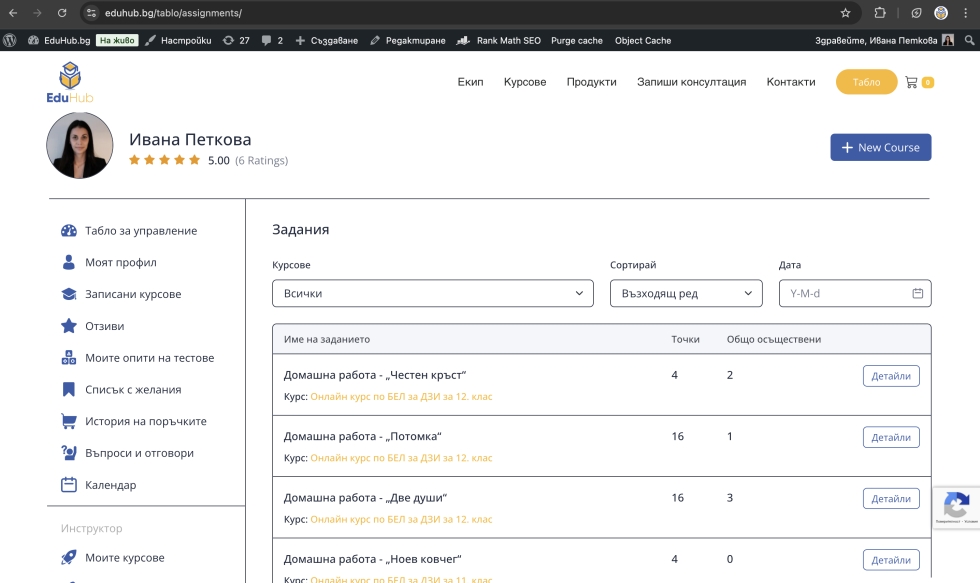The image size is (980, 583).
Task: Click the New Course button
Action: click(880, 147)
